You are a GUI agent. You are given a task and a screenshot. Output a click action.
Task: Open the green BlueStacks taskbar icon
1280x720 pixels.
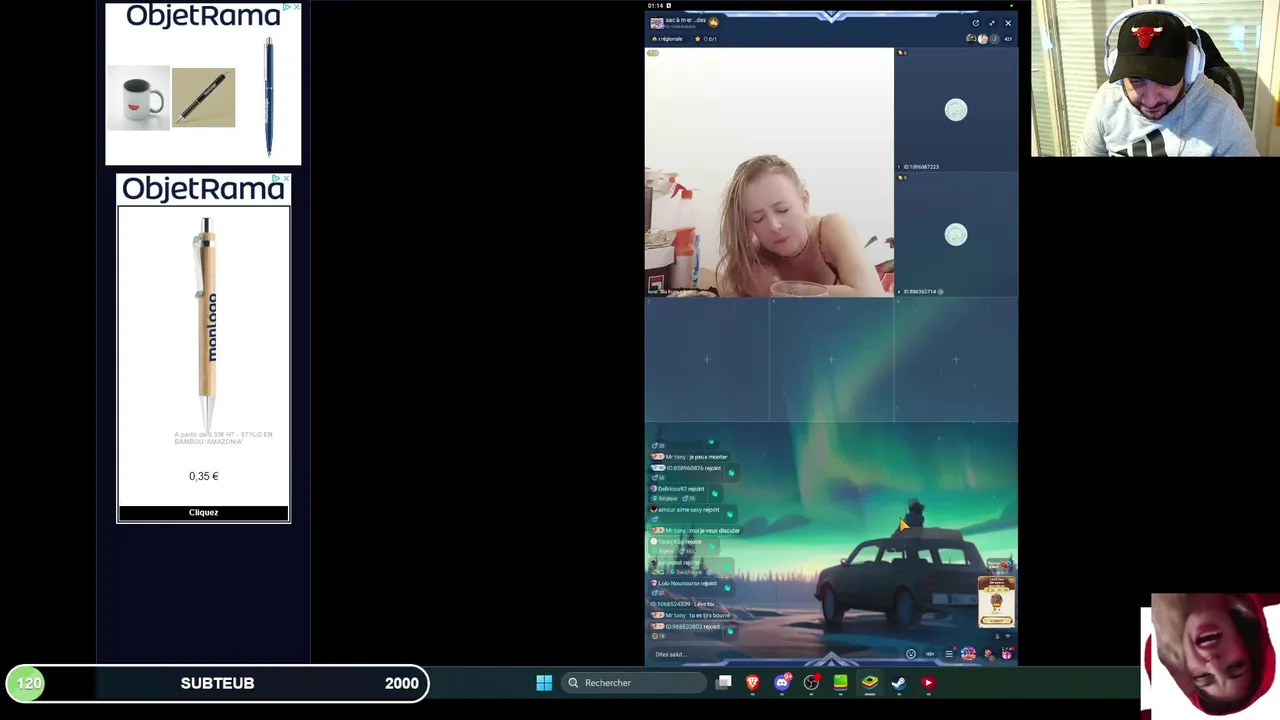point(840,683)
